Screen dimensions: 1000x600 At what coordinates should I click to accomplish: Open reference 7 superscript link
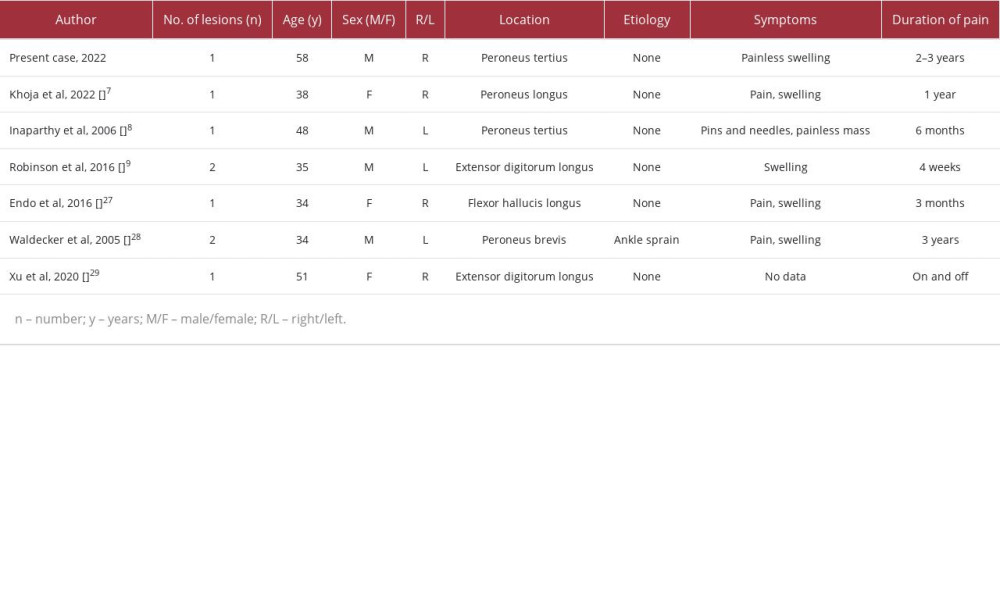[108, 91]
